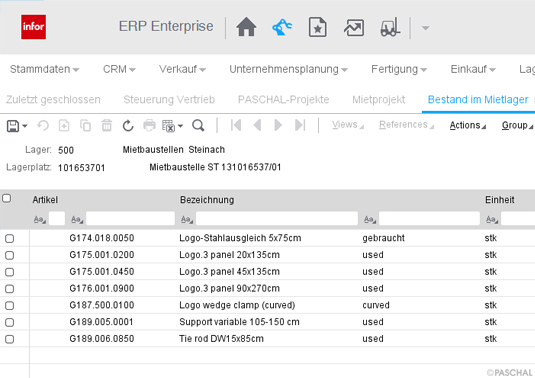Image resolution: width=535 pixels, height=378 pixels.
Task: Click cell Support variable 105-150 cm
Action: (x=239, y=322)
